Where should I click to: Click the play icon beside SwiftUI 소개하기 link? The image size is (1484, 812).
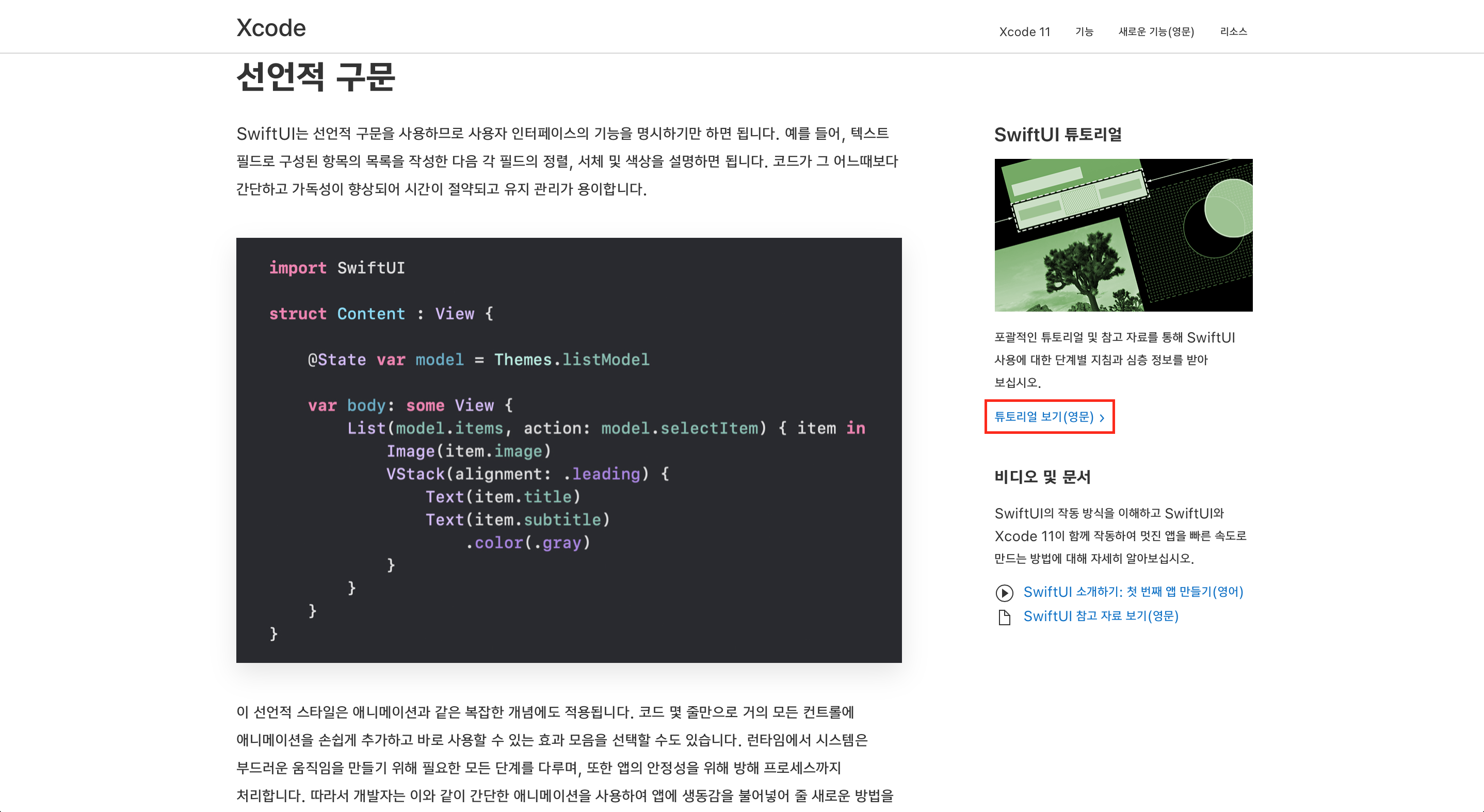[x=1004, y=593]
